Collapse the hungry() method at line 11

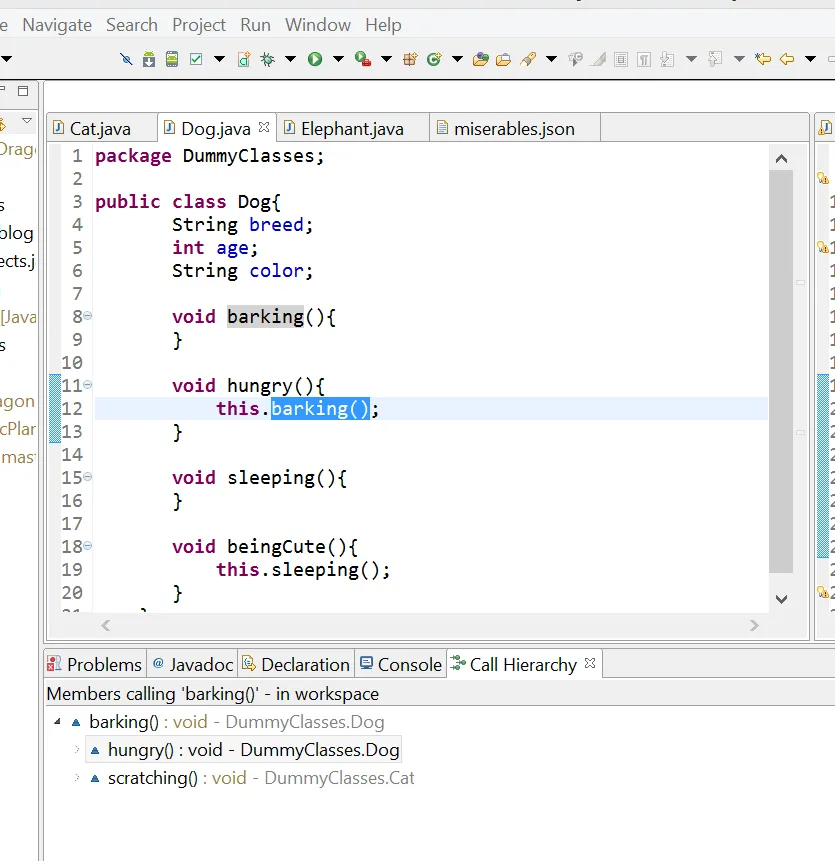[88, 385]
